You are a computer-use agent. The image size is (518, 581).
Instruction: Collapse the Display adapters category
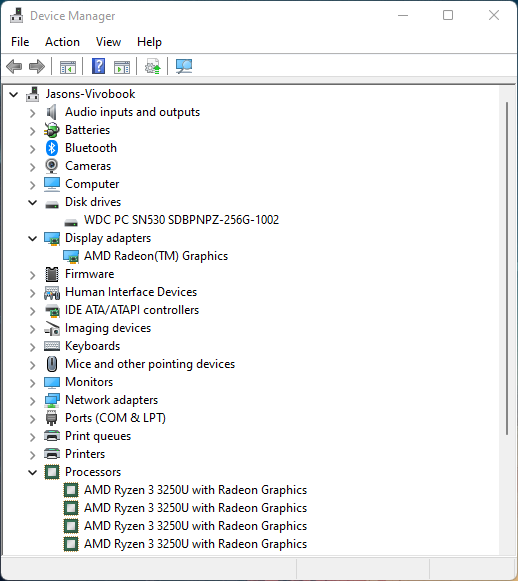33,239
